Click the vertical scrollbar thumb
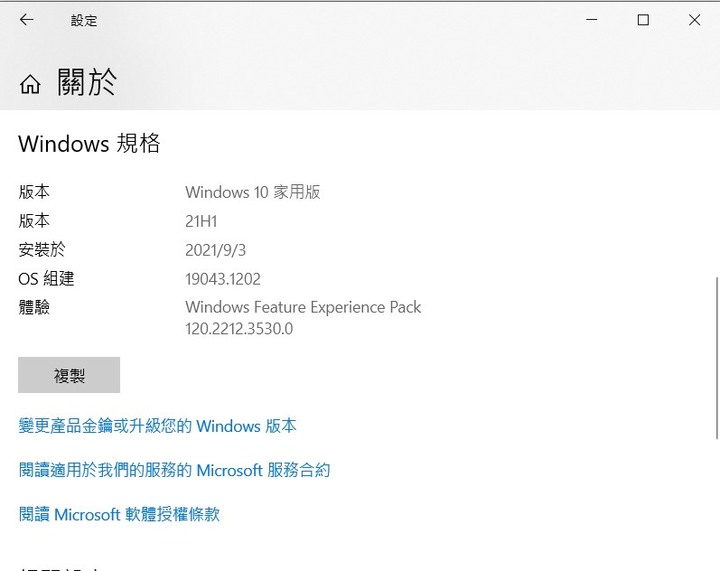This screenshot has height=571, width=720. 717,358
